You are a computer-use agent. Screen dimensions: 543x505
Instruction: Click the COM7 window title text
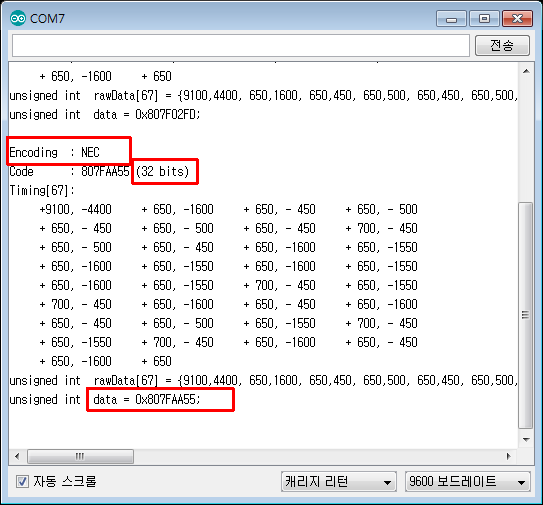47,18
